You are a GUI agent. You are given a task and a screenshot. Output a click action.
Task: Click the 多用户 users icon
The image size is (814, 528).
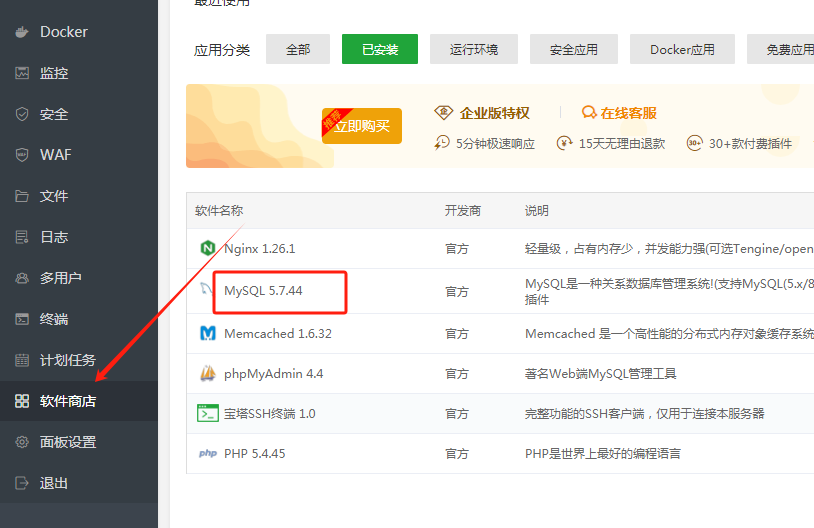tap(22, 278)
